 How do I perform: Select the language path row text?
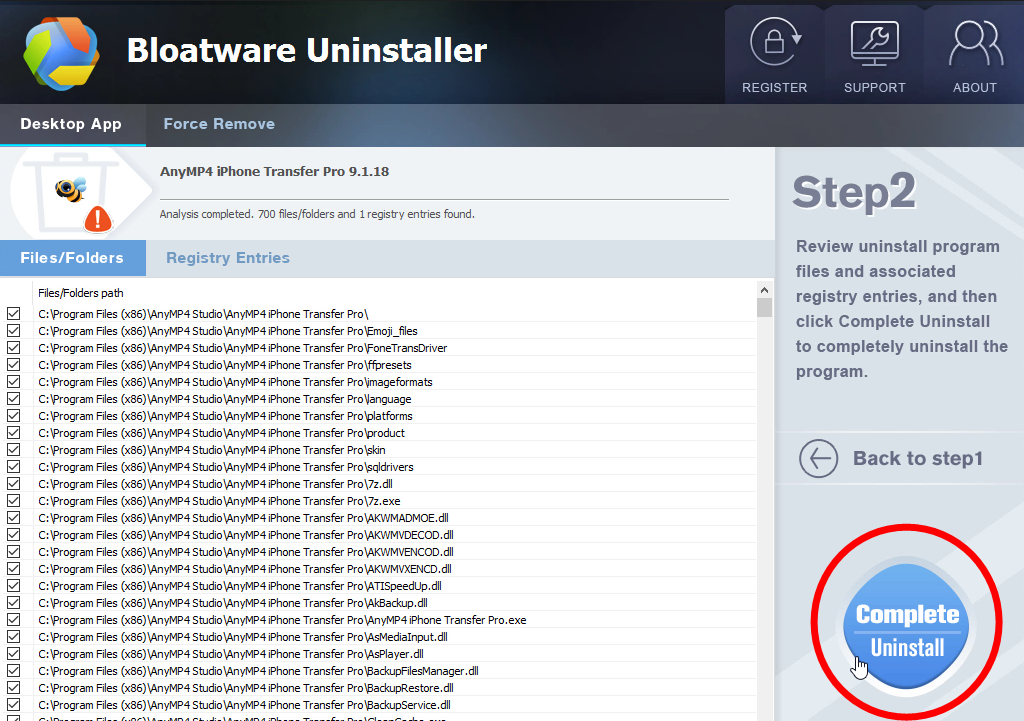[x=225, y=399]
